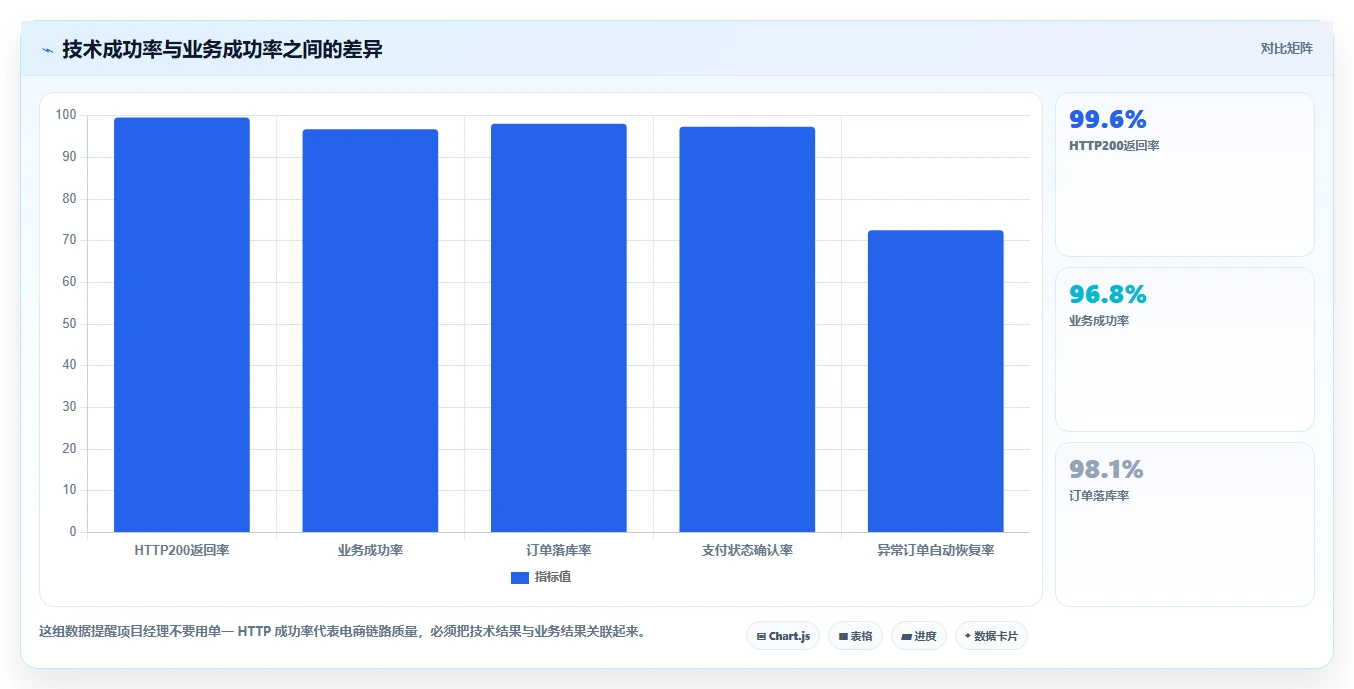The width and height of the screenshot is (1354, 689).
Task: Click the 96.8% value card
Action: coord(1185,349)
